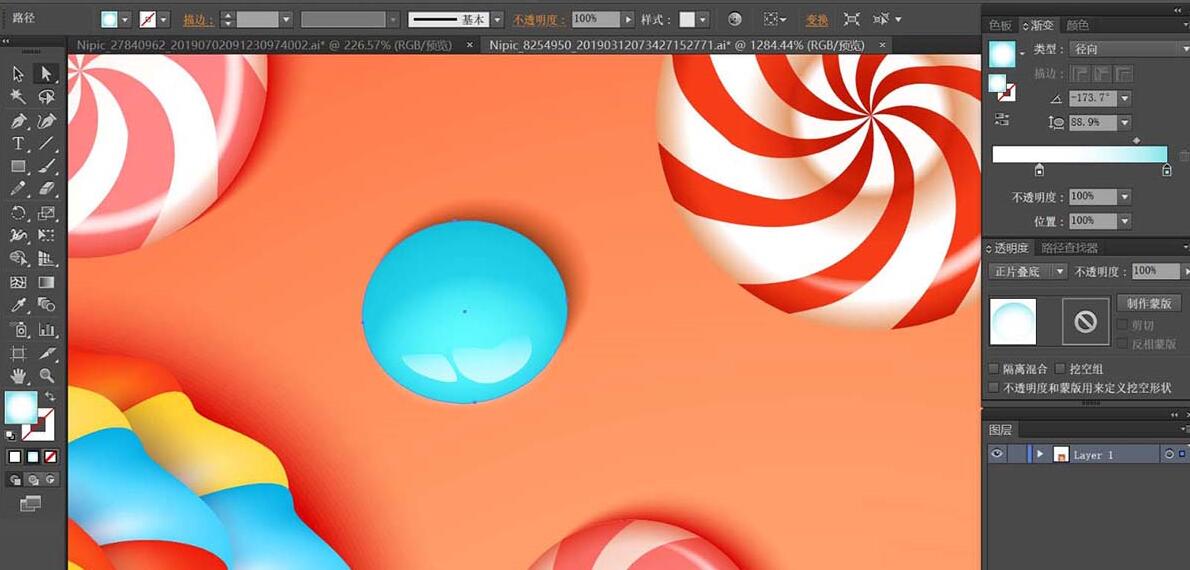Open aspect ratio 88.9% dropdown arrow
The height and width of the screenshot is (570, 1190).
[x=1125, y=122]
